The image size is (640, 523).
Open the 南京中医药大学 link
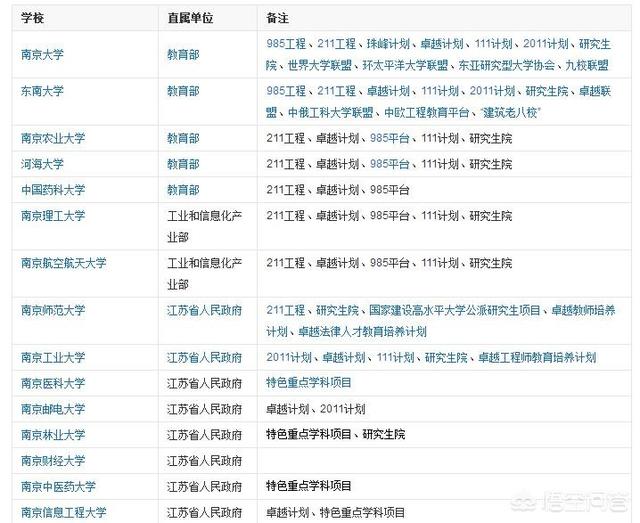point(58,486)
